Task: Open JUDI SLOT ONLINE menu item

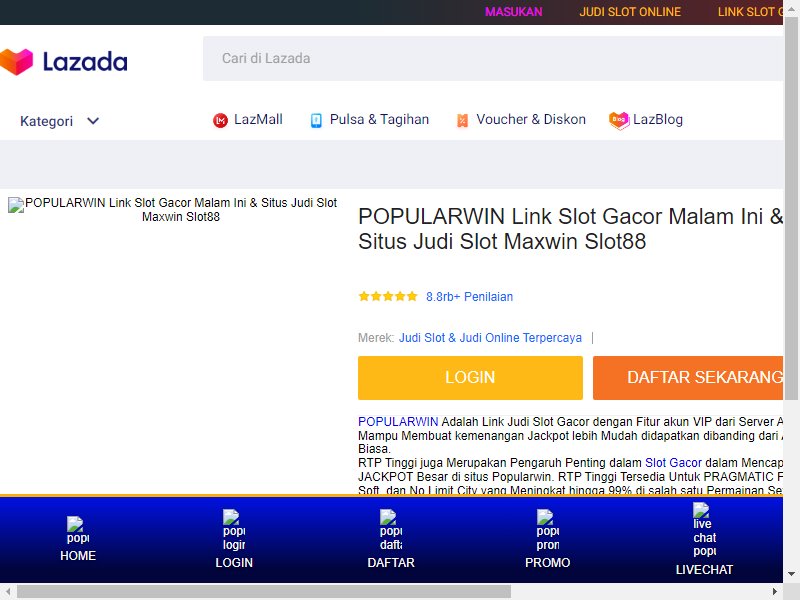Action: pyautogui.click(x=630, y=12)
